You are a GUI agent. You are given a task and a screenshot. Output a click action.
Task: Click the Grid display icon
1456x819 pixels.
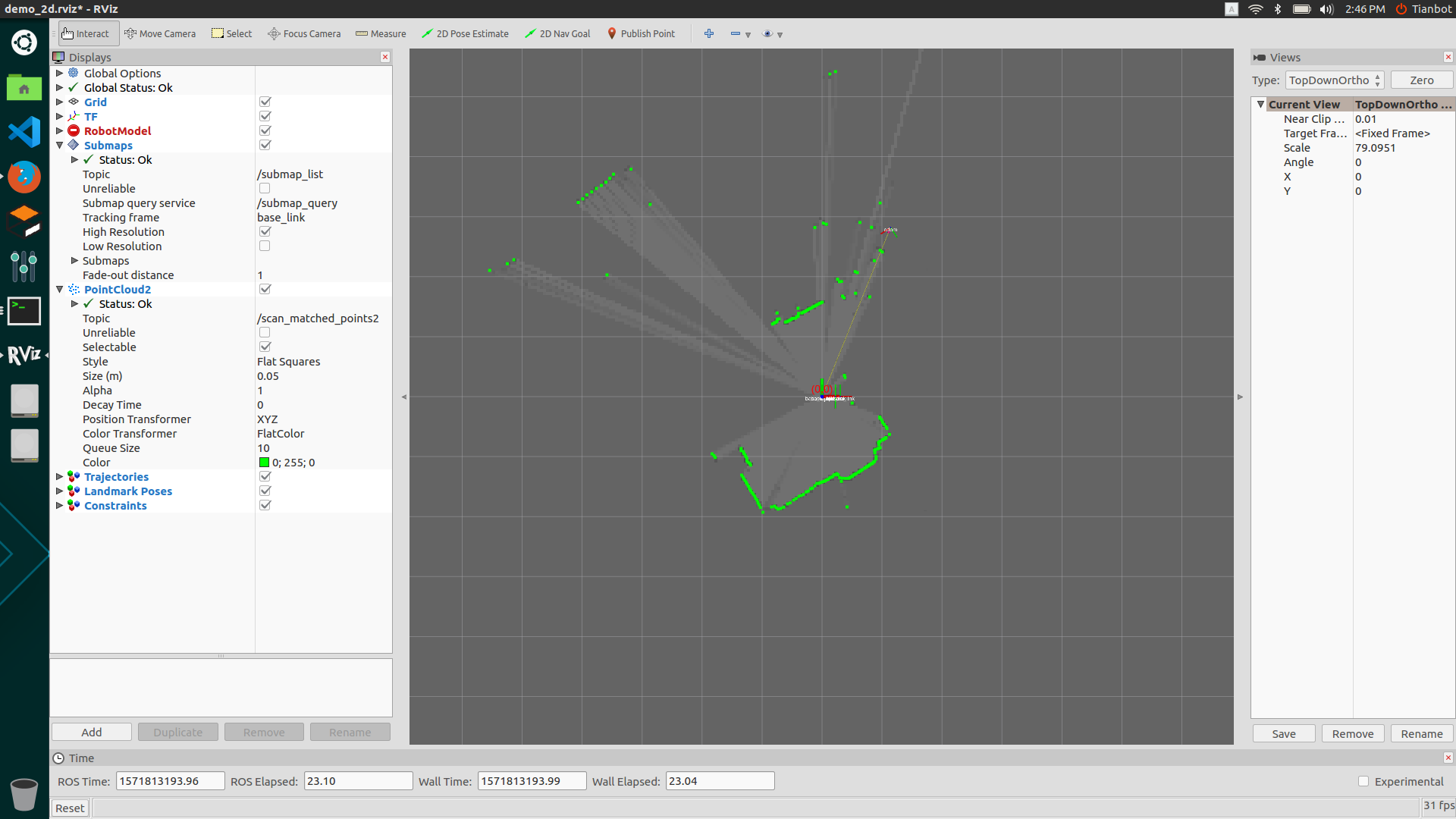click(x=74, y=102)
